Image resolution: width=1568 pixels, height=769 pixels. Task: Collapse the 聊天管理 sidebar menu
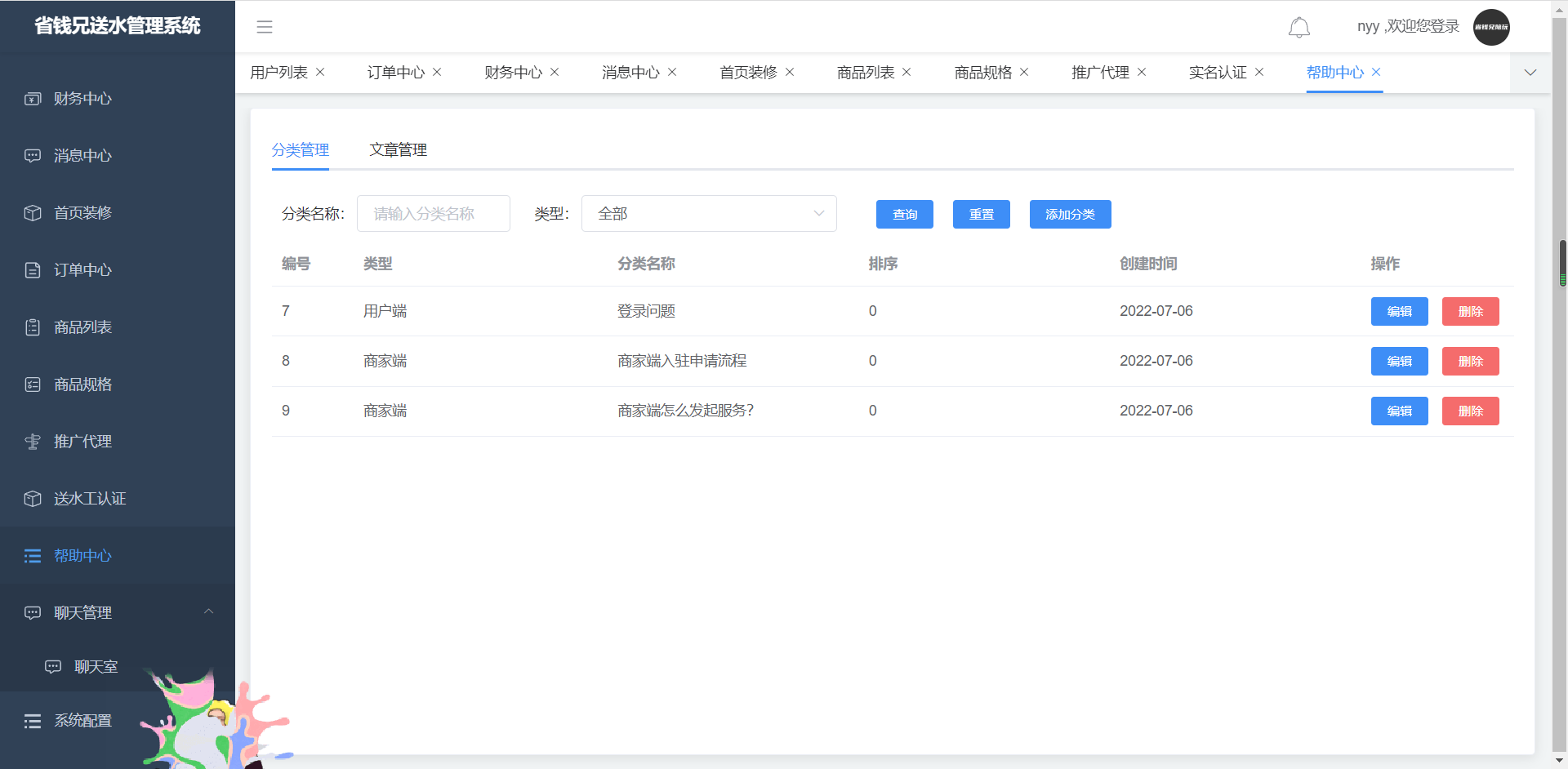point(208,612)
